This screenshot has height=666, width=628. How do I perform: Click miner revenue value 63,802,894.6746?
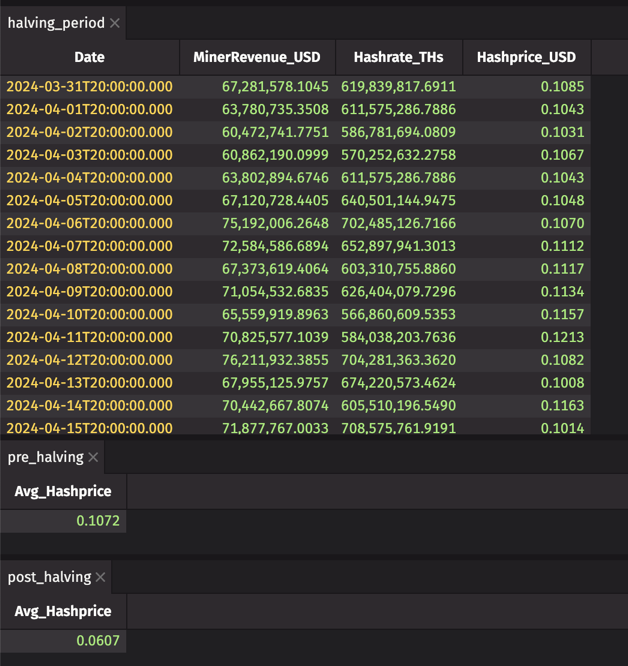pyautogui.click(x=275, y=178)
